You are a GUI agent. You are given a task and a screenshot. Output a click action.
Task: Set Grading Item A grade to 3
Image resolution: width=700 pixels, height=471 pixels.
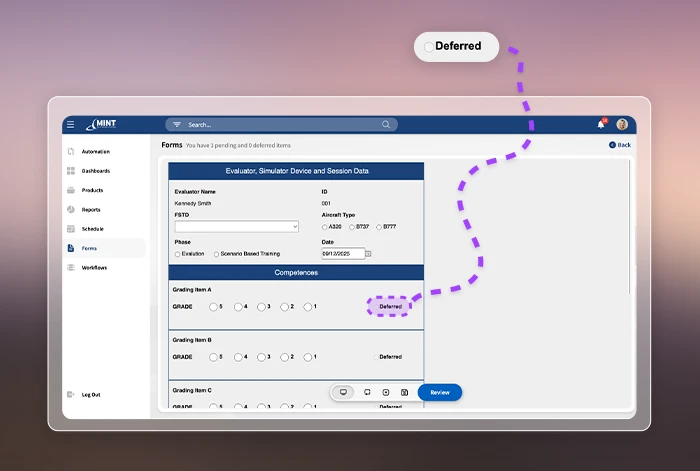261,307
